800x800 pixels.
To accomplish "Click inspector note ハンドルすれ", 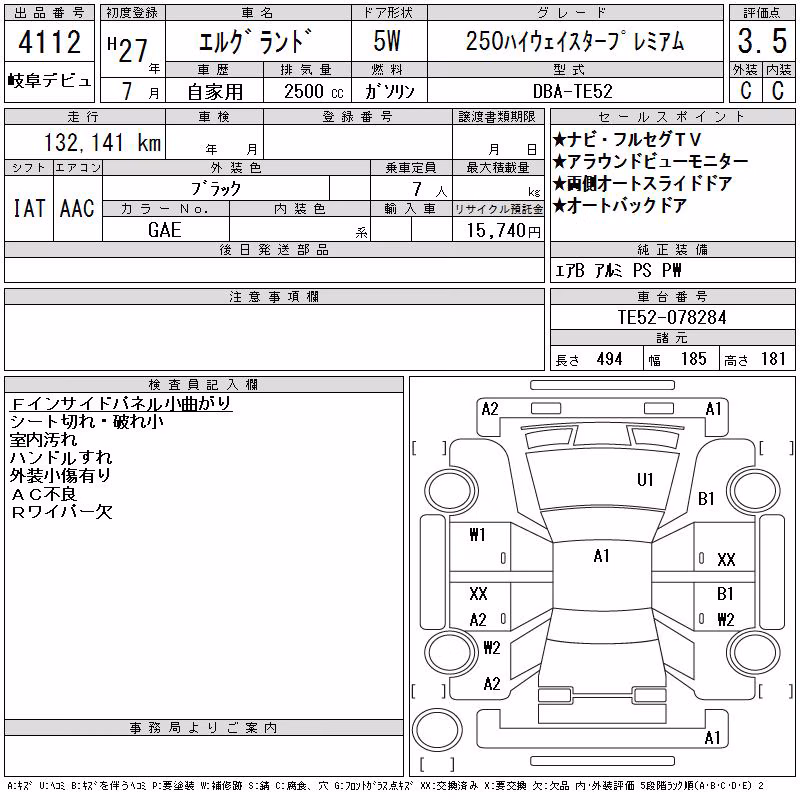I will (x=61, y=458).
